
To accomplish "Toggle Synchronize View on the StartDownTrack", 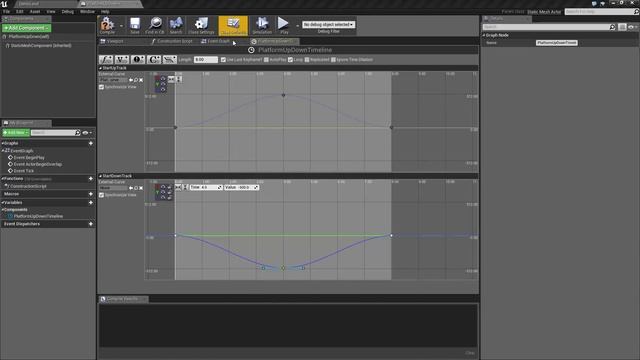I will pyautogui.click(x=101, y=195).
